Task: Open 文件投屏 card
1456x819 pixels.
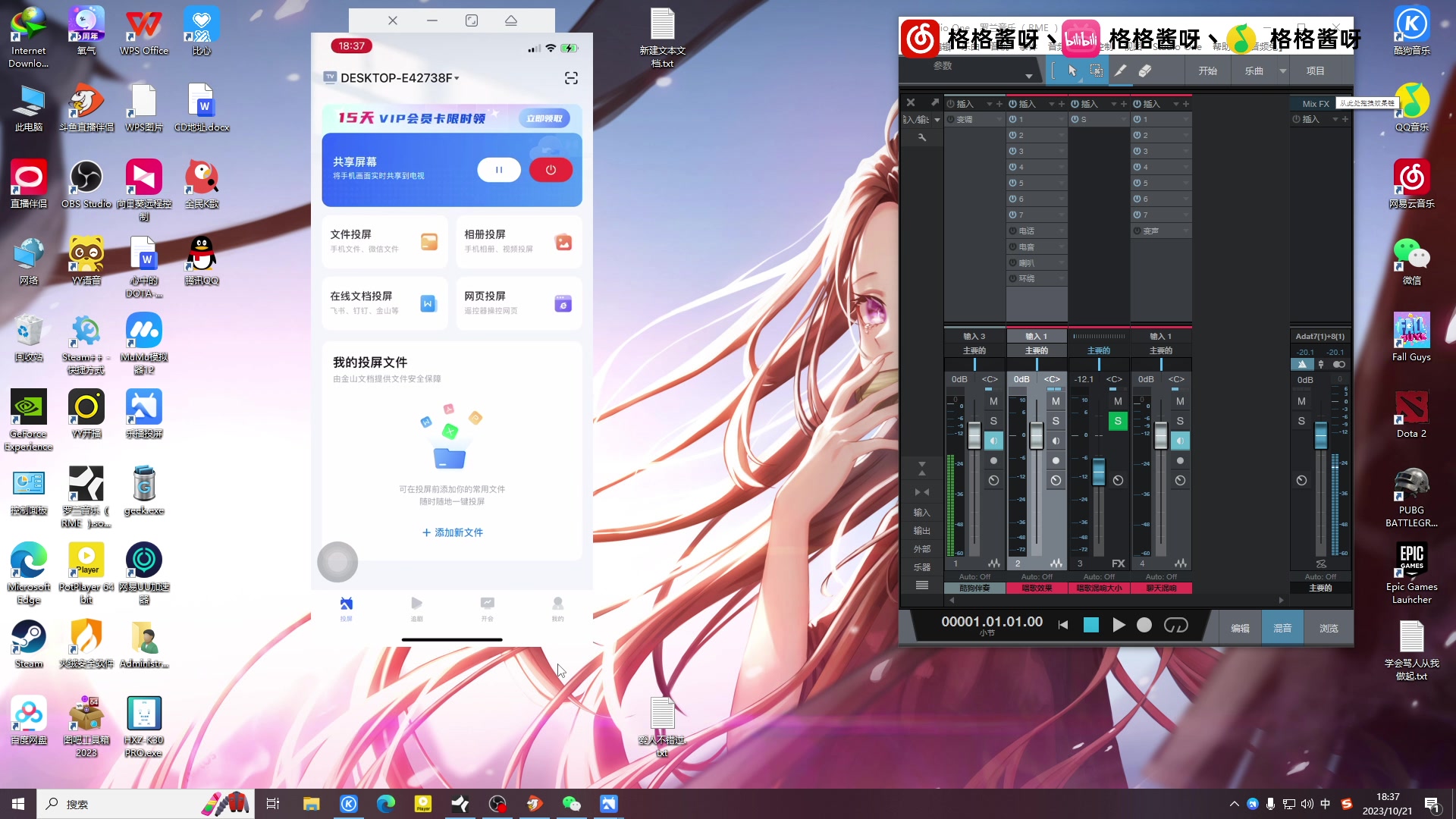Action: [384, 242]
